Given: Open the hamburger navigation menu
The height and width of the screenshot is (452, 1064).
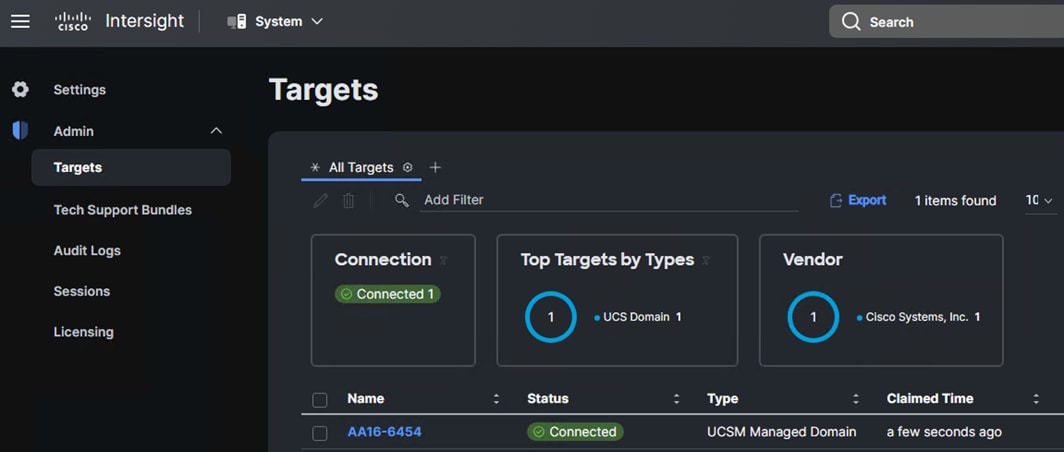Looking at the screenshot, I should tap(20, 21).
